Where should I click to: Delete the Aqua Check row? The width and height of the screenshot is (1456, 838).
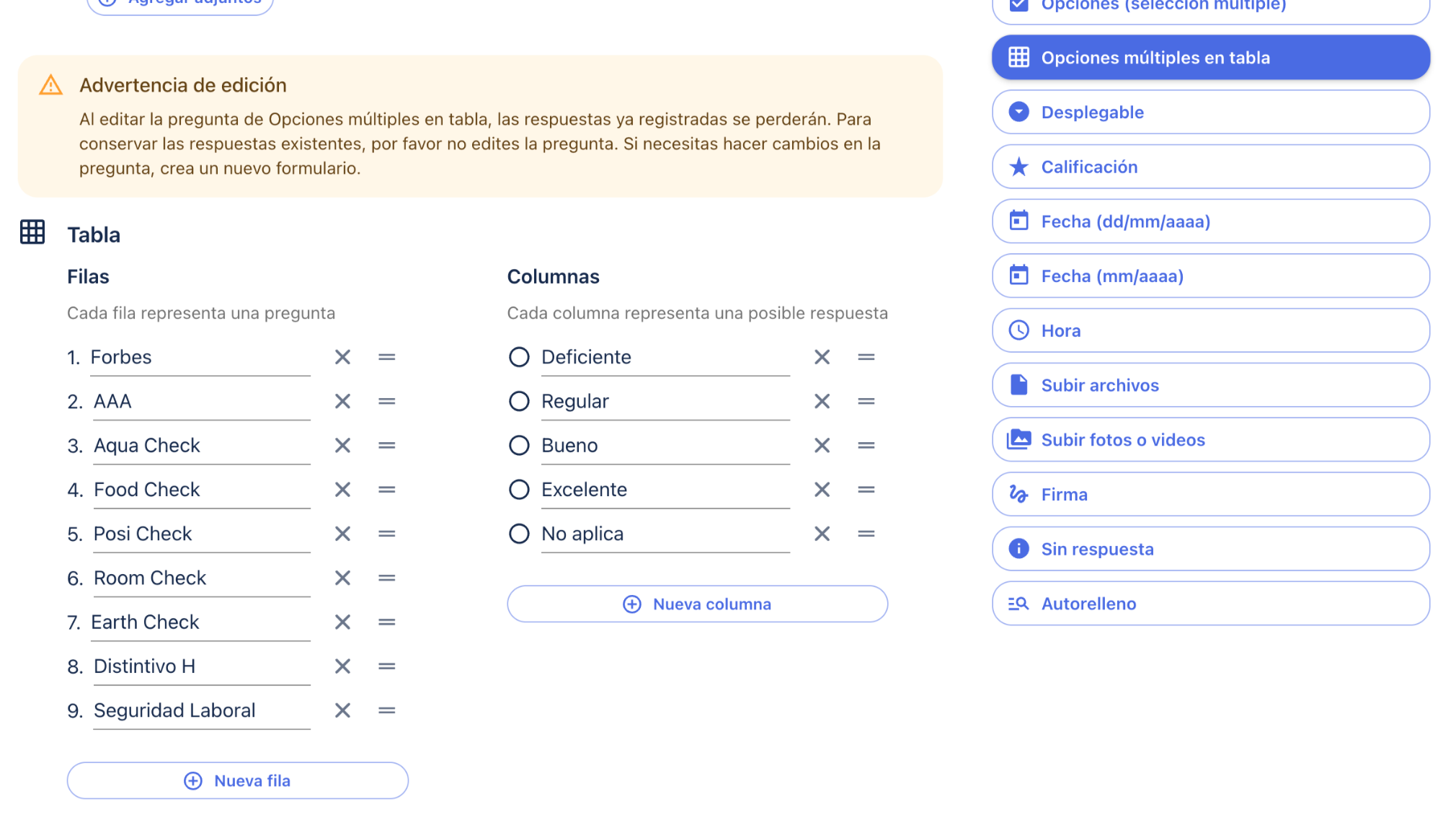click(342, 446)
